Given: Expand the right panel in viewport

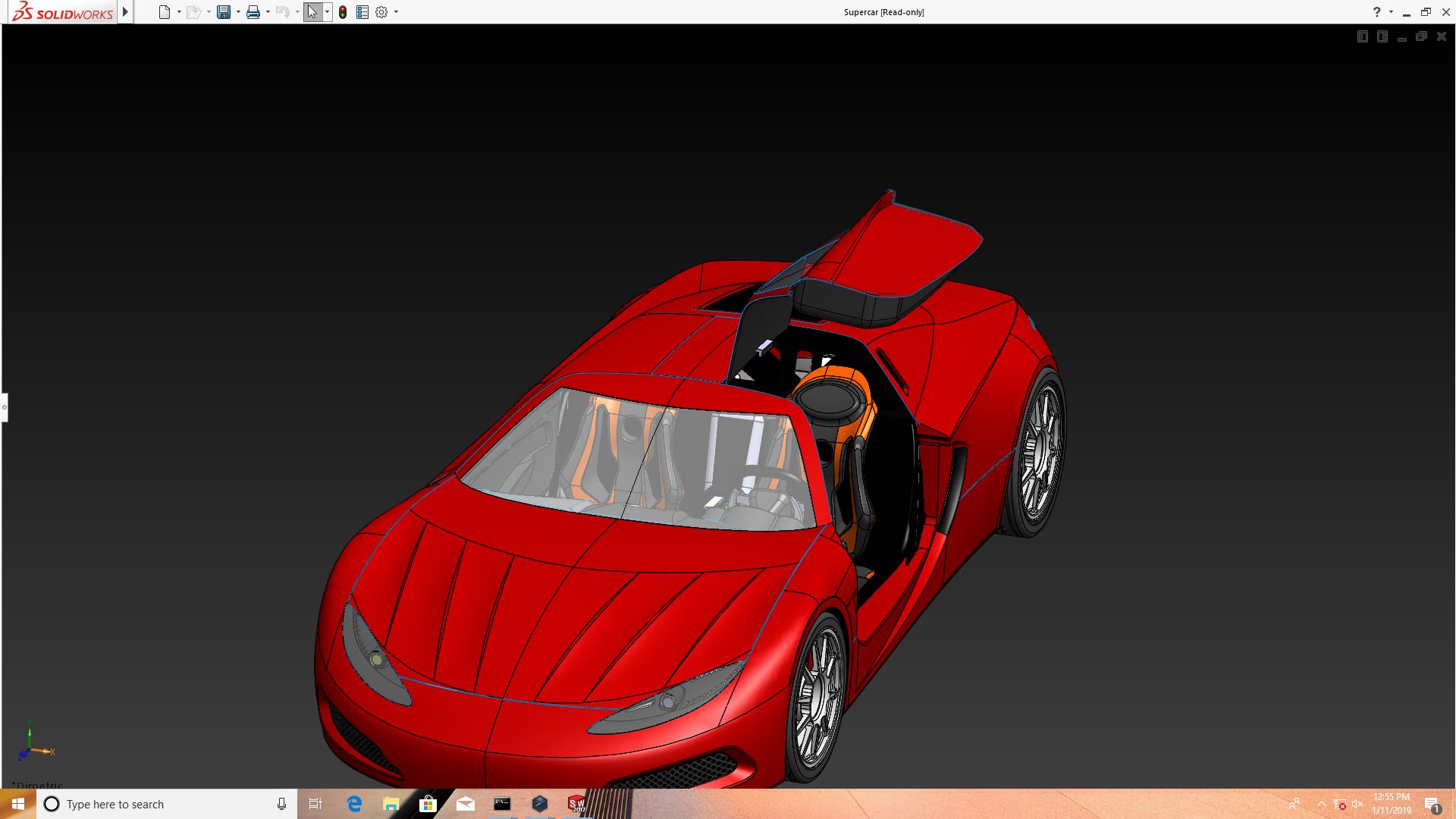Looking at the screenshot, I should [1382, 36].
